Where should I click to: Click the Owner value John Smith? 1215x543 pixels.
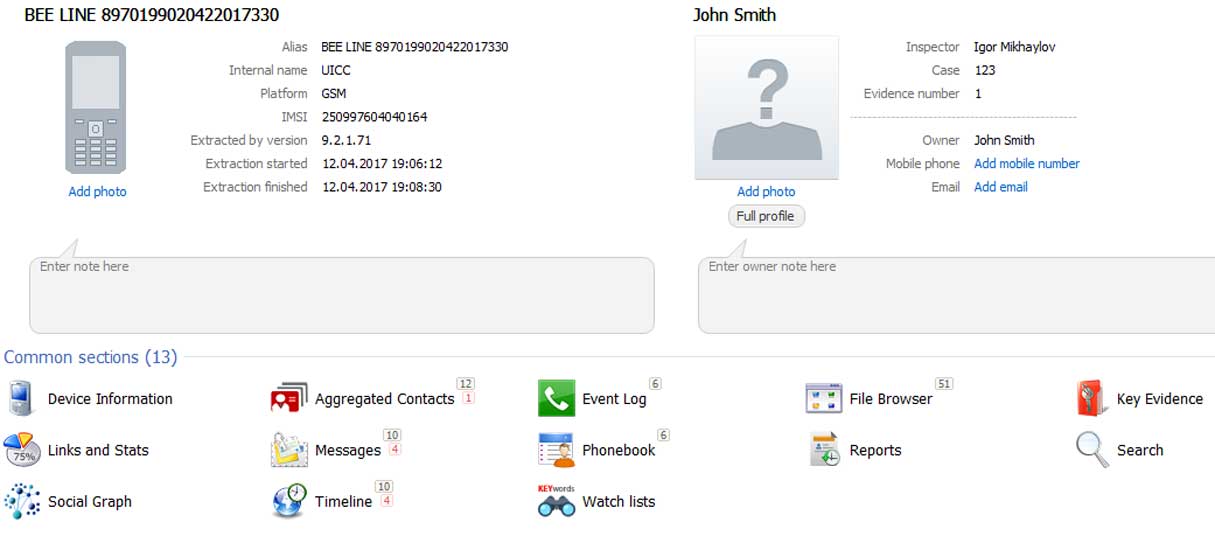click(1004, 140)
